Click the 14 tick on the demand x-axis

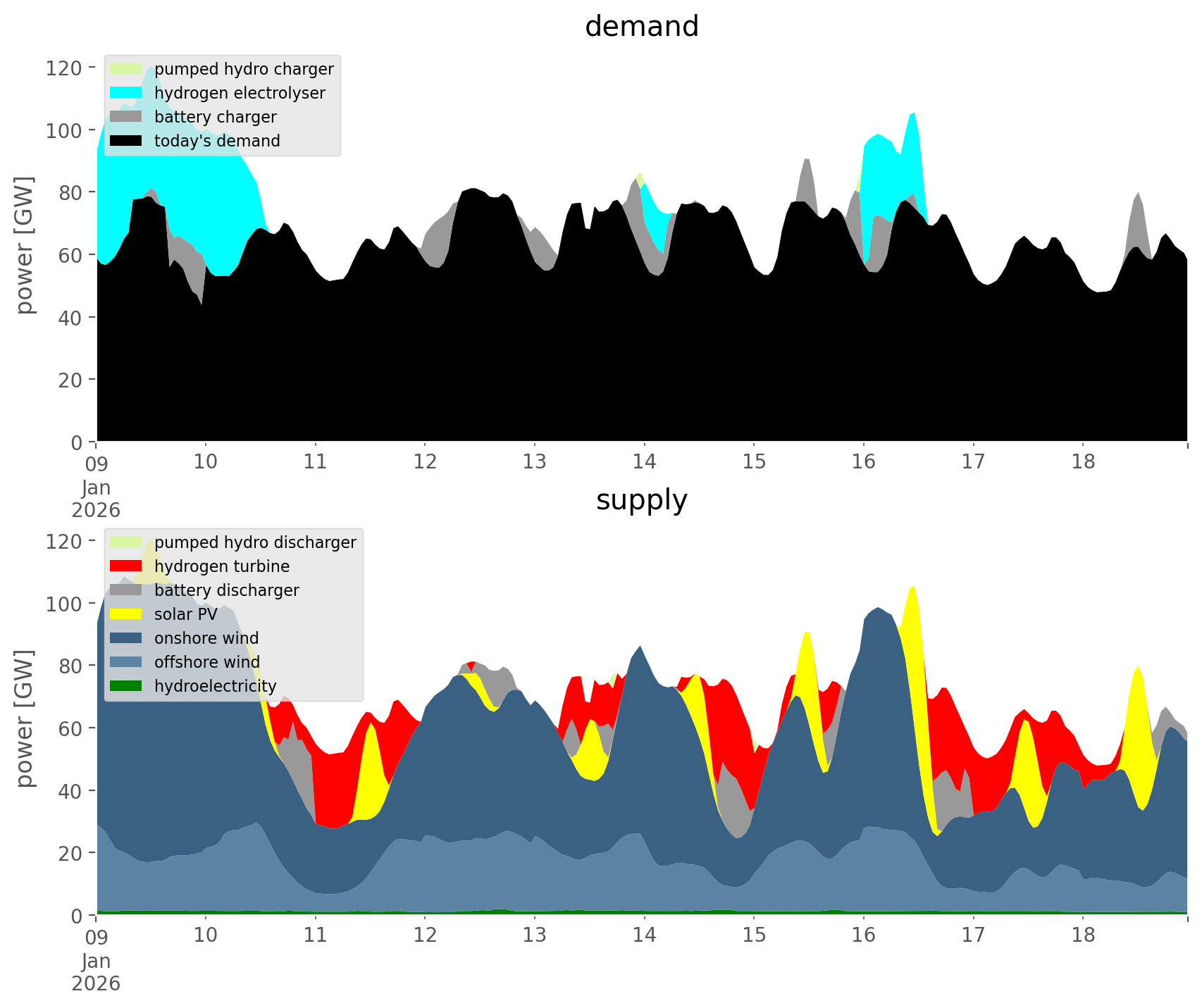point(644,462)
